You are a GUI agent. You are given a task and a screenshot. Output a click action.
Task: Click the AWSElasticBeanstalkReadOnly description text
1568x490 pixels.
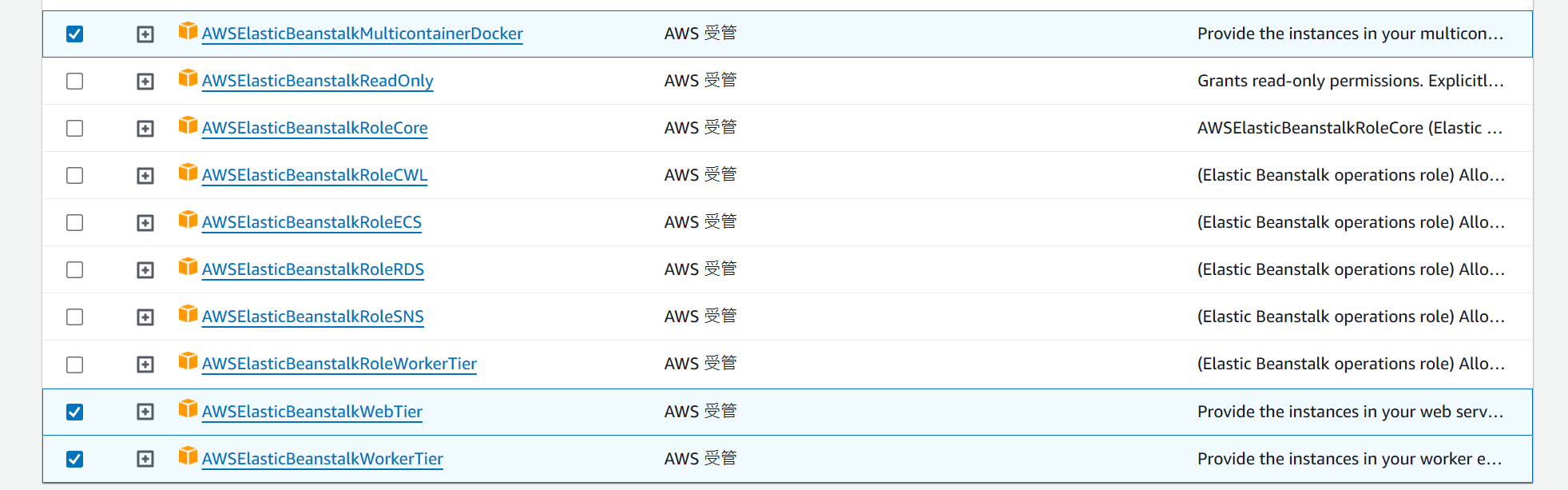point(1350,81)
